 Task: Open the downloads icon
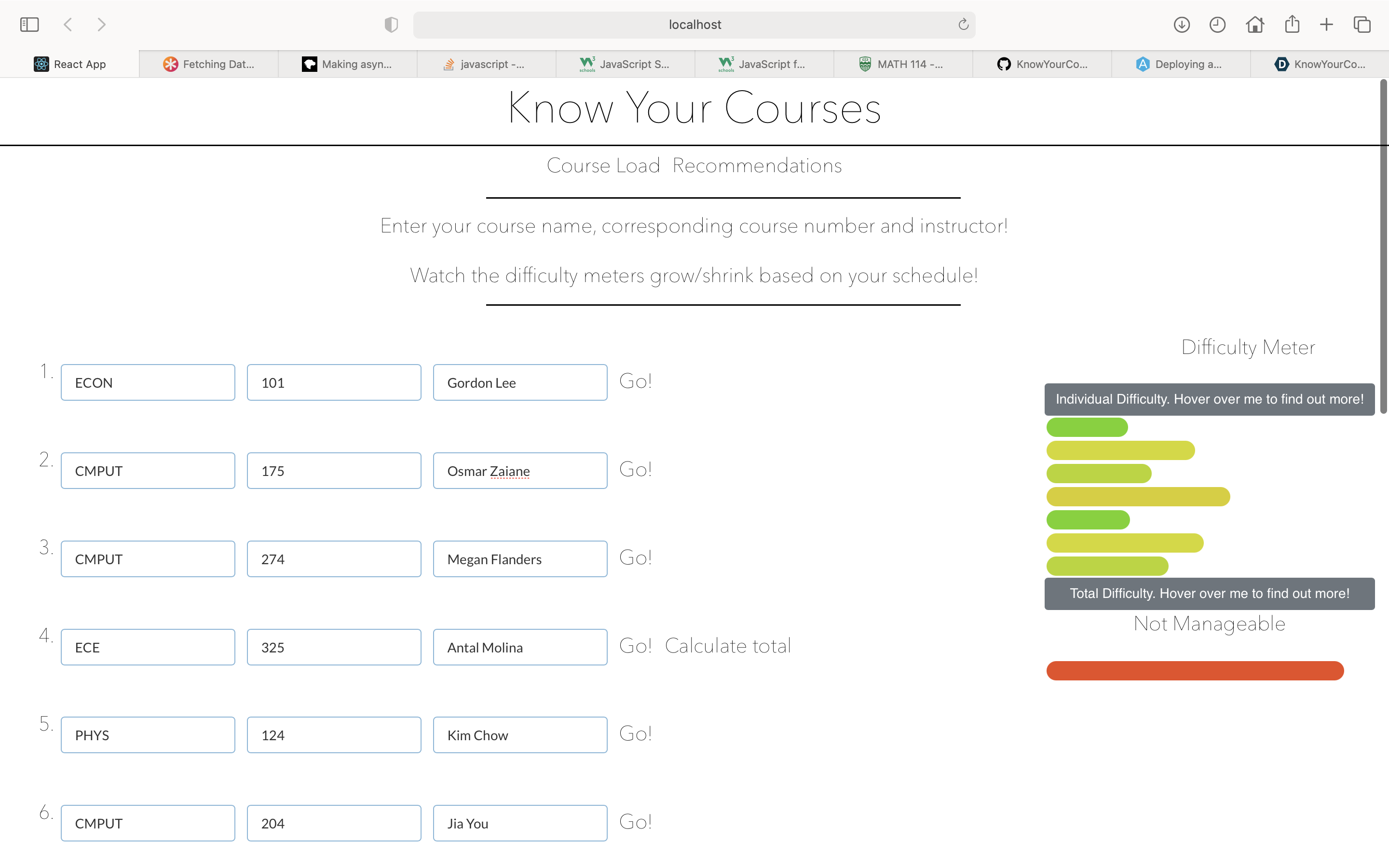click(x=1181, y=25)
